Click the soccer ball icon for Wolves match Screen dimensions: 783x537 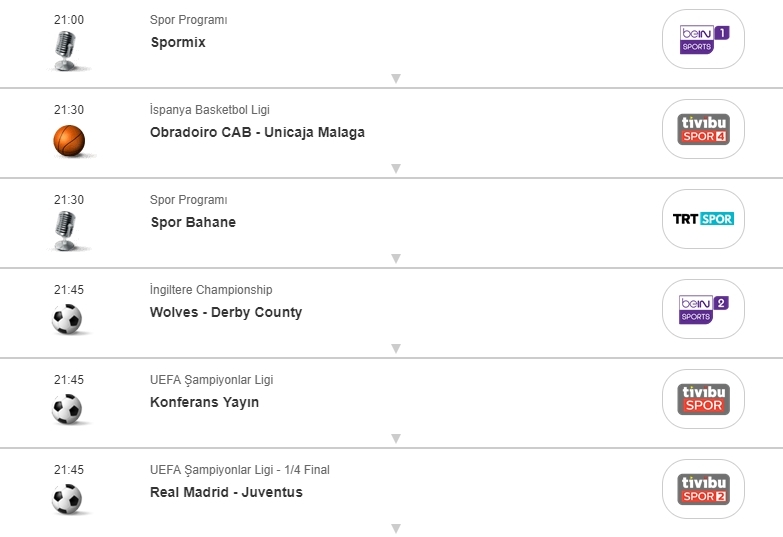click(x=67, y=319)
